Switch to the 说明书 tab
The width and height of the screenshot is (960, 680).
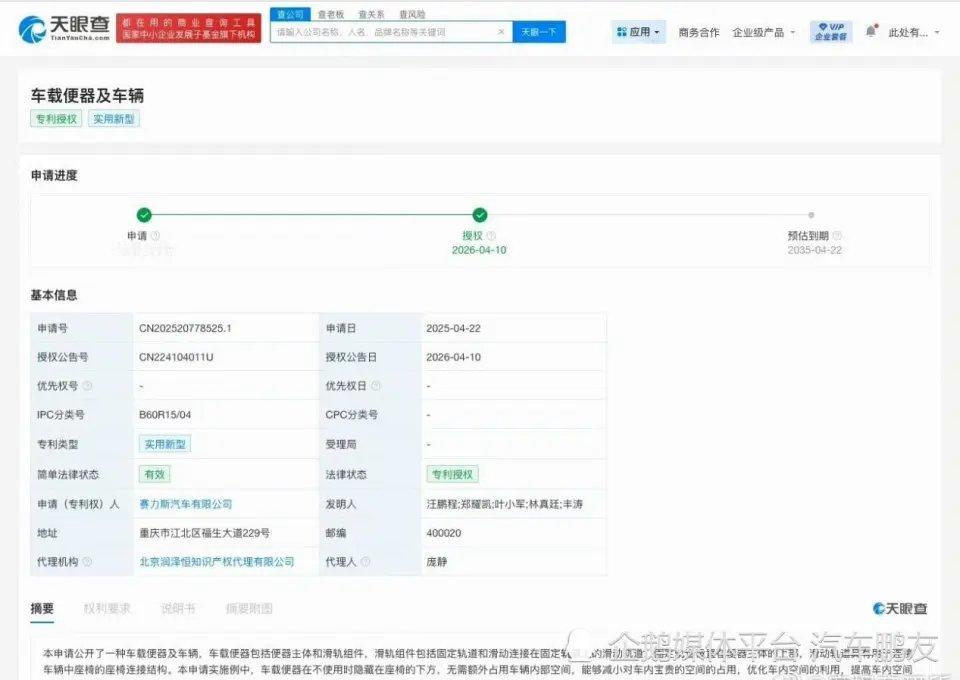pyautogui.click(x=178, y=608)
